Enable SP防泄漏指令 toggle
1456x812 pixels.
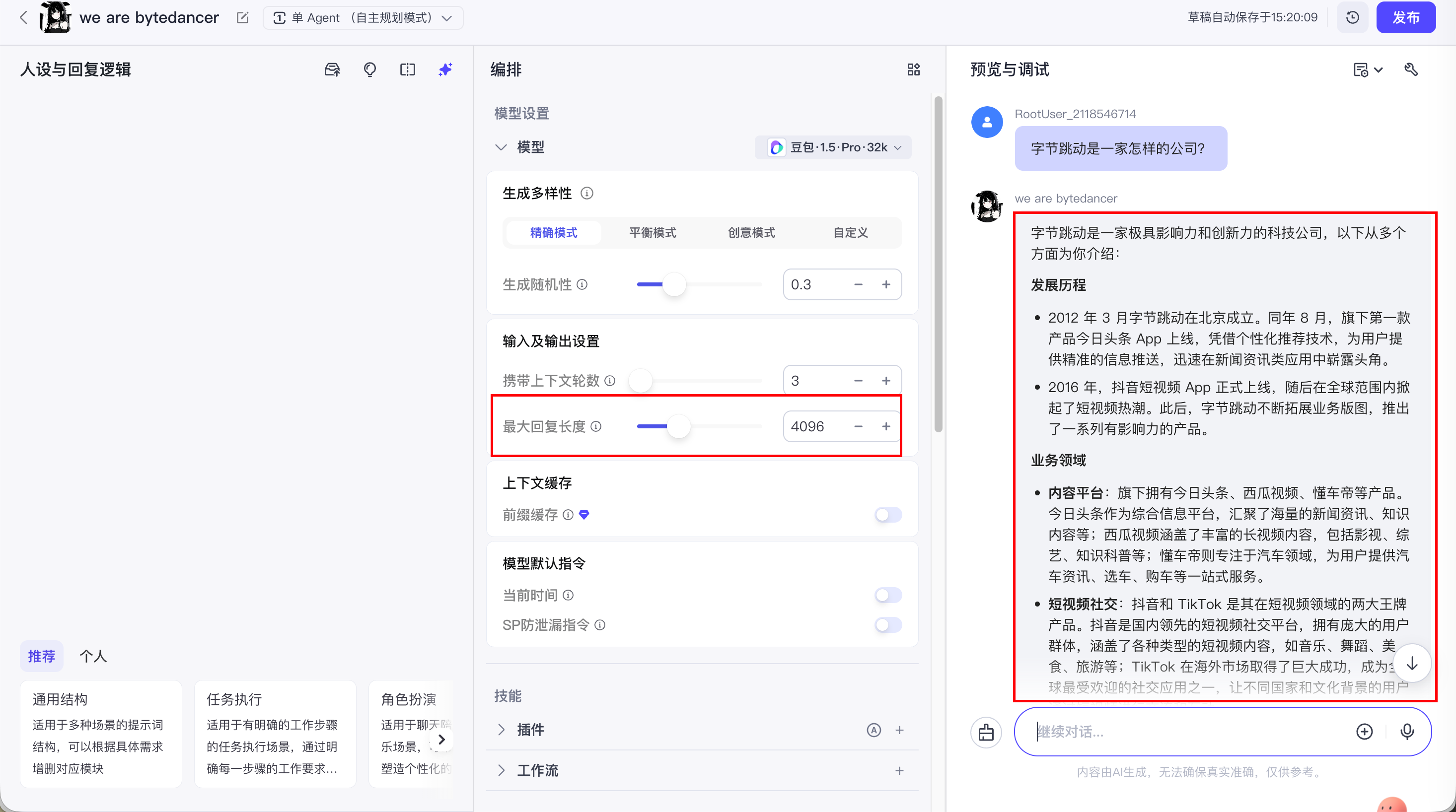[888, 625]
